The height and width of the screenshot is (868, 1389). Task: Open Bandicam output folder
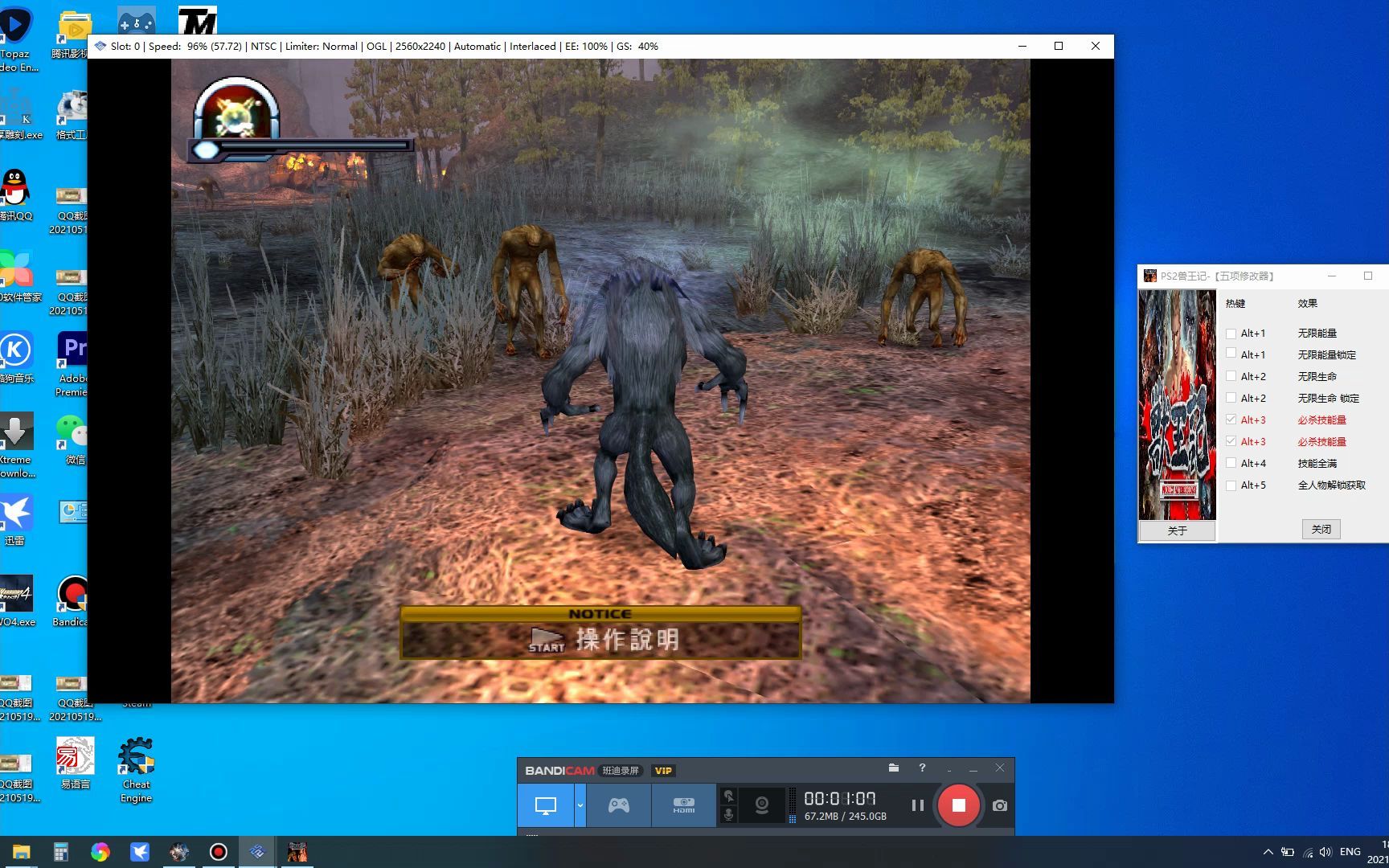click(894, 768)
